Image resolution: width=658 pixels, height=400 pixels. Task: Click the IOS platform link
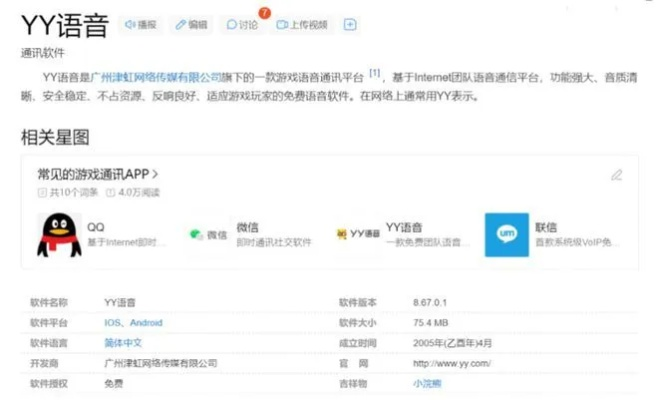point(112,323)
